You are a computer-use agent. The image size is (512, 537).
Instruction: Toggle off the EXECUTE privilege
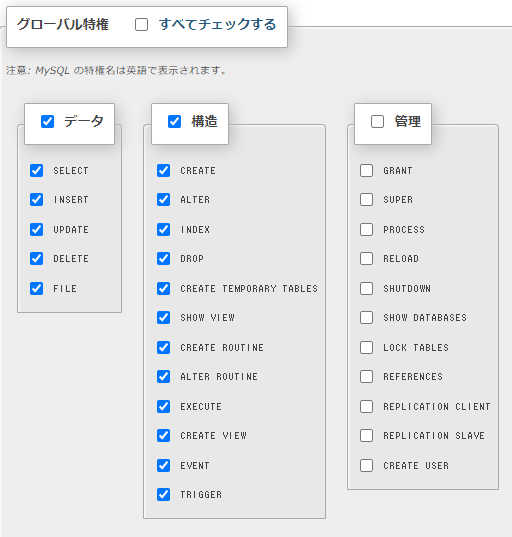tap(163, 407)
